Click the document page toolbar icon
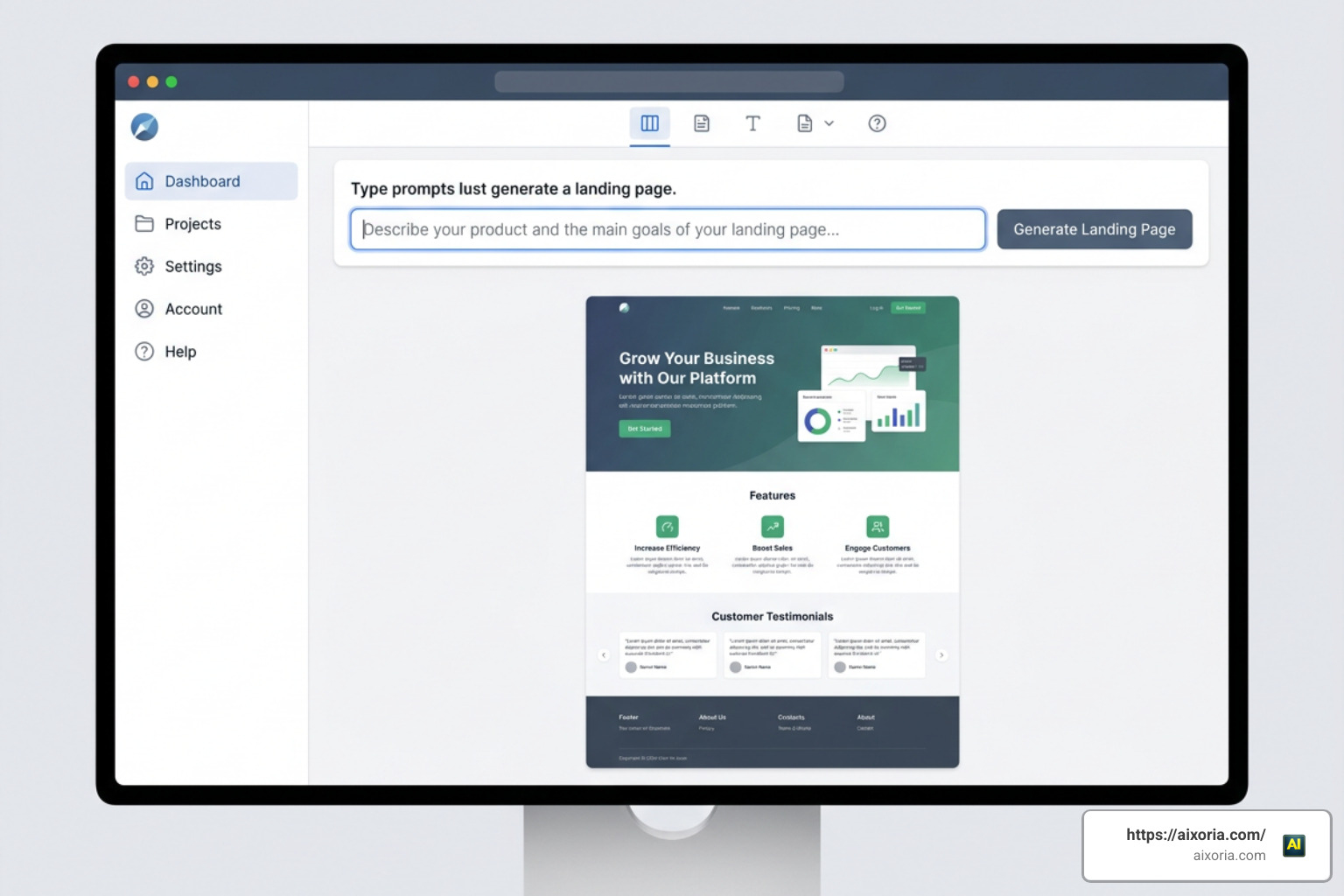Screen dimensions: 1344x896 [x=702, y=123]
